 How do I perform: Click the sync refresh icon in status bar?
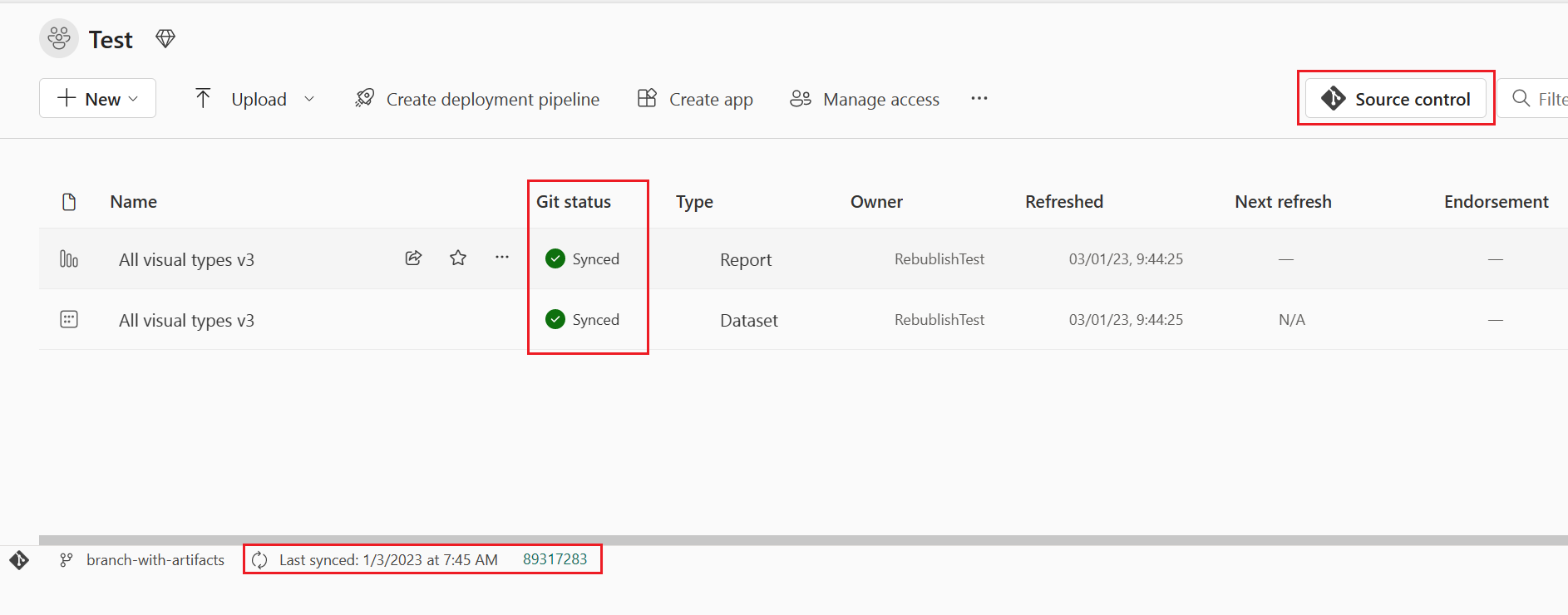click(x=259, y=560)
